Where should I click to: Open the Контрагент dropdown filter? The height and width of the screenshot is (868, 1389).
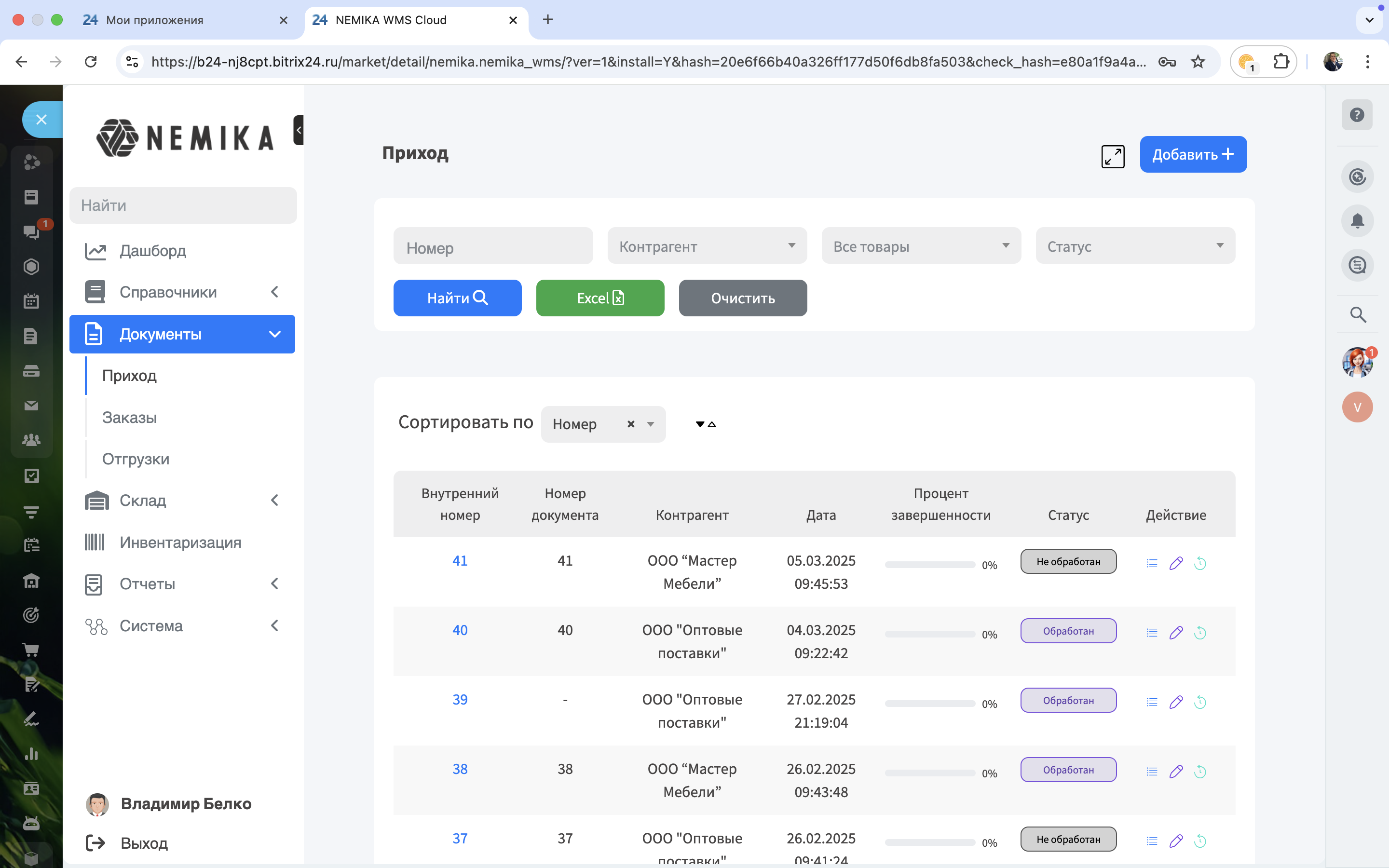click(707, 246)
